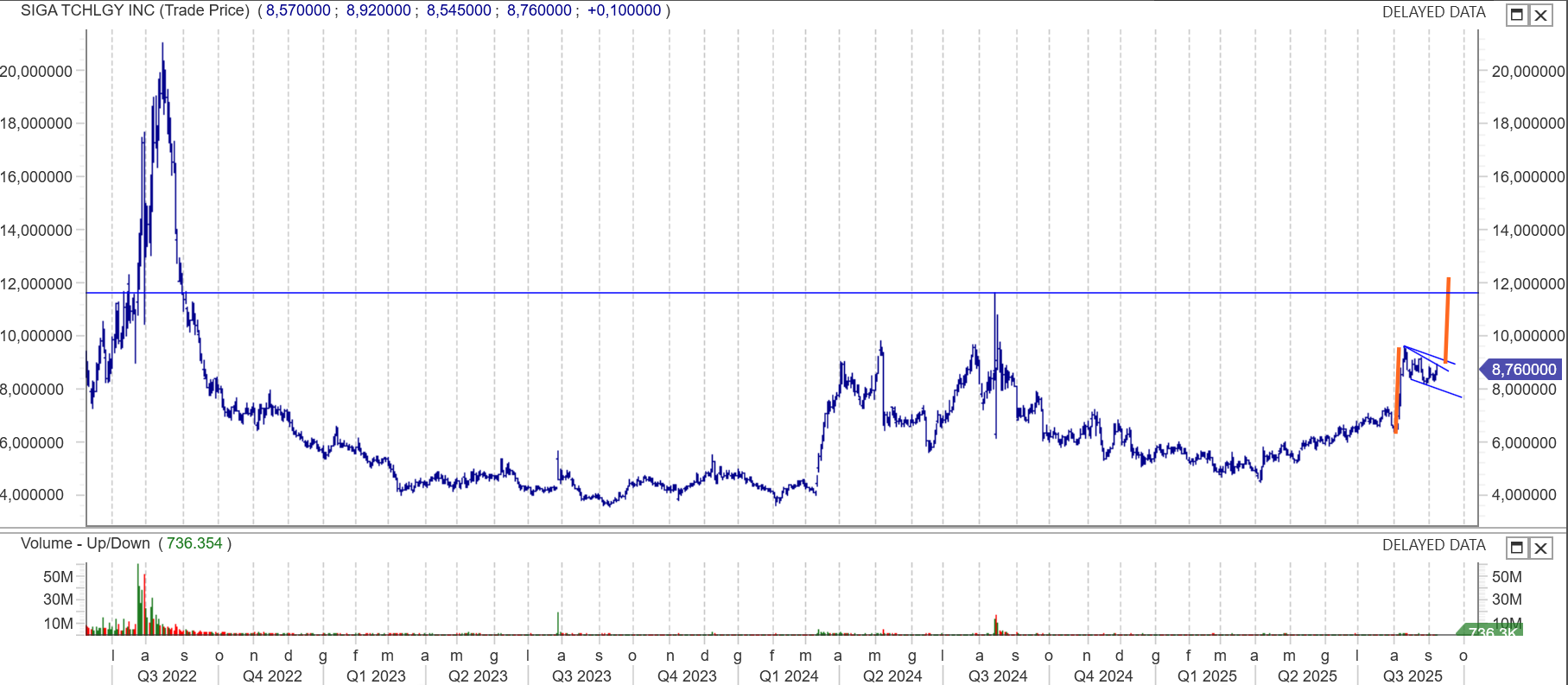
Task: Click 6,000000 on the left price axis
Action: [32, 443]
